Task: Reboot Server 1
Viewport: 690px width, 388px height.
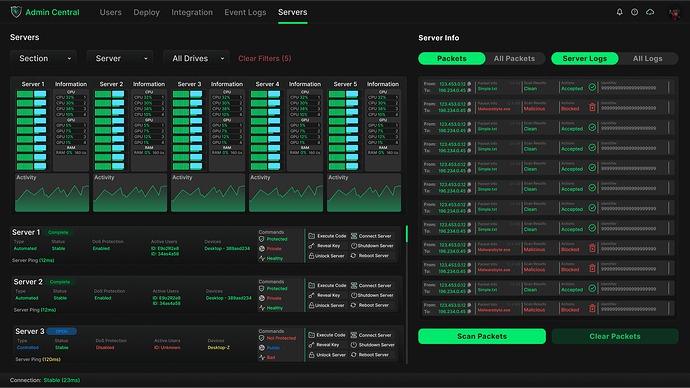Action: click(x=370, y=256)
